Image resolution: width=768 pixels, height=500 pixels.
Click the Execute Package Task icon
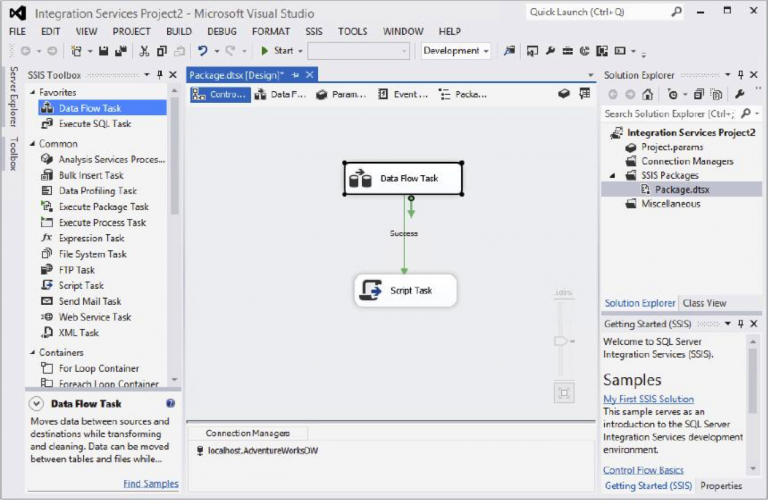(47, 207)
